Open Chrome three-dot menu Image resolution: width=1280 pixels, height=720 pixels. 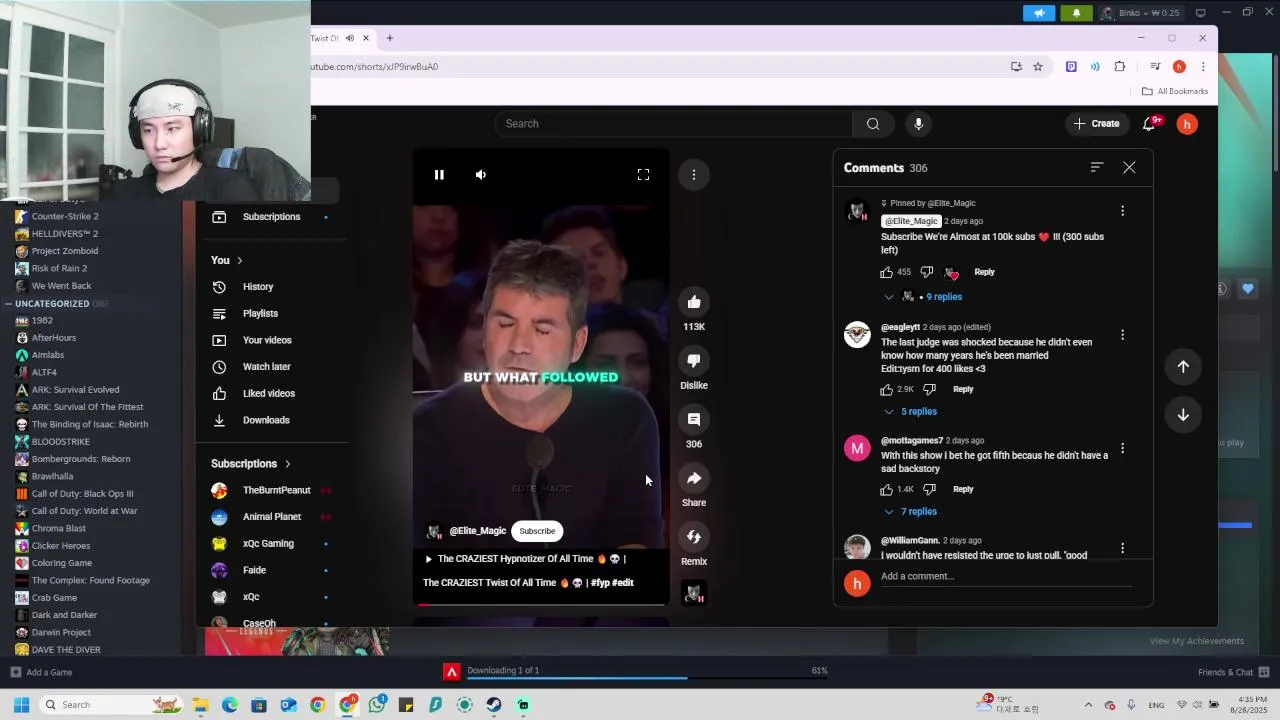pyautogui.click(x=1203, y=67)
